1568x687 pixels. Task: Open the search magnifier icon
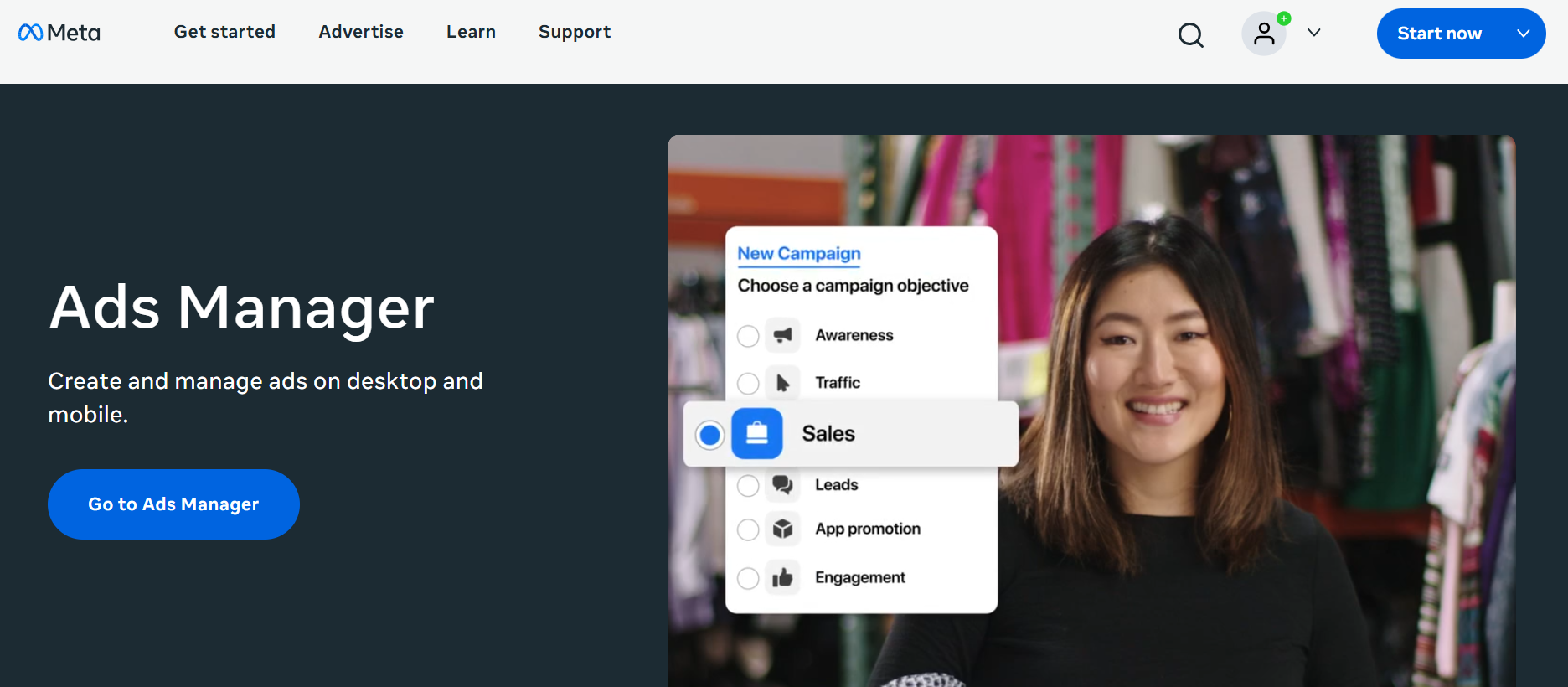click(1190, 35)
